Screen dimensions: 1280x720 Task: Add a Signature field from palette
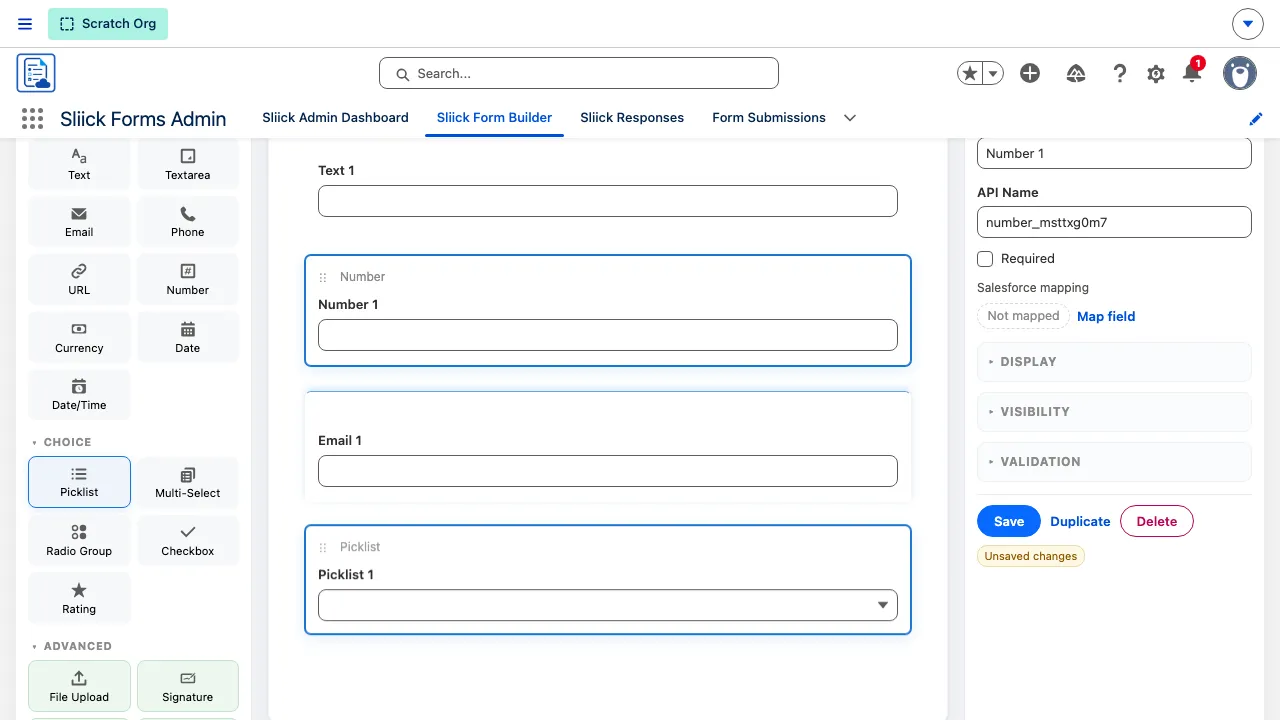coord(188,686)
